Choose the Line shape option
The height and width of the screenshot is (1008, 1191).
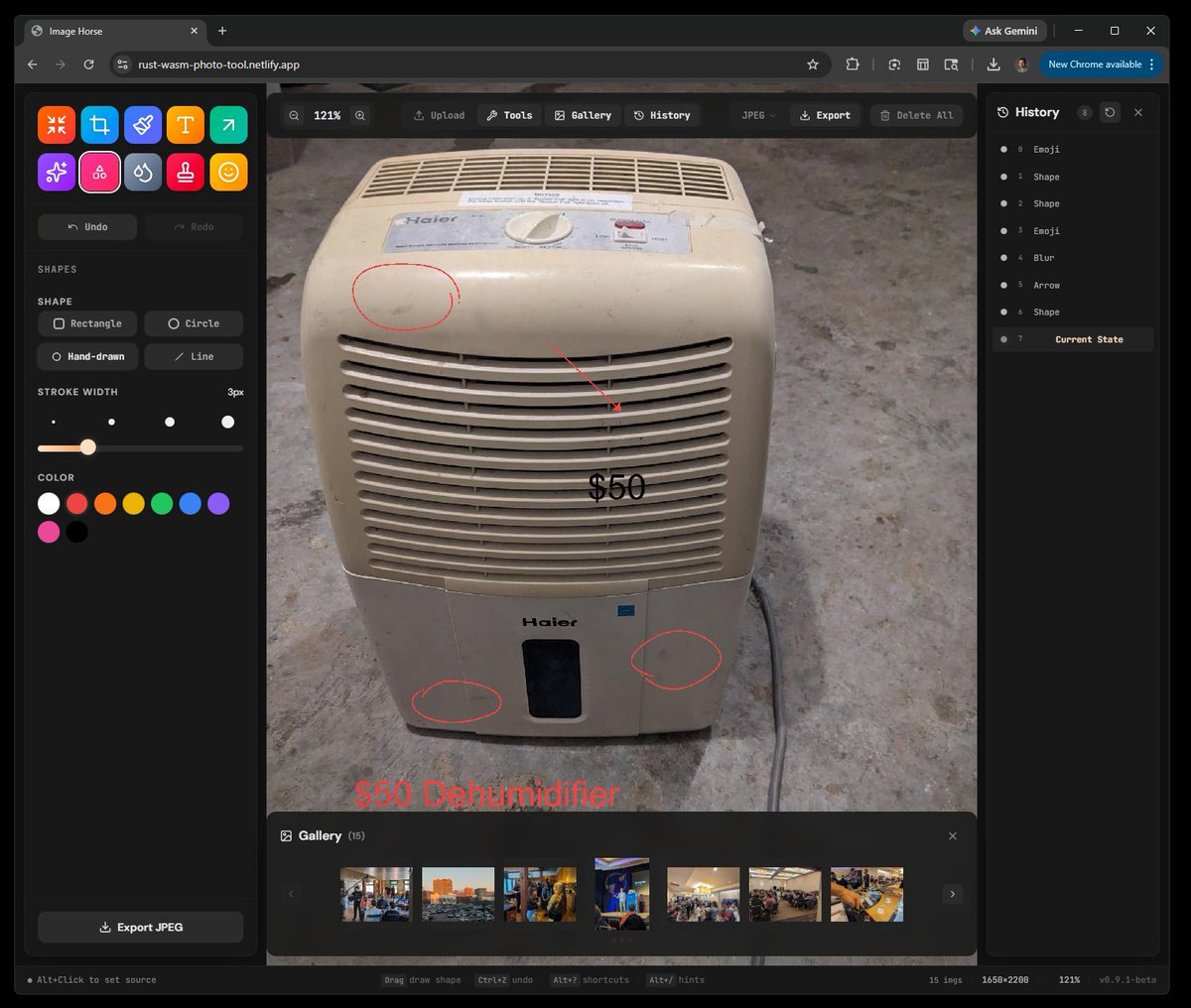[x=194, y=356]
